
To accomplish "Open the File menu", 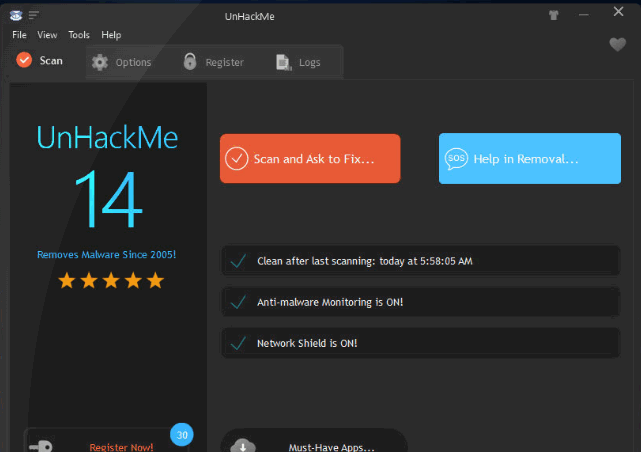I will coord(19,35).
